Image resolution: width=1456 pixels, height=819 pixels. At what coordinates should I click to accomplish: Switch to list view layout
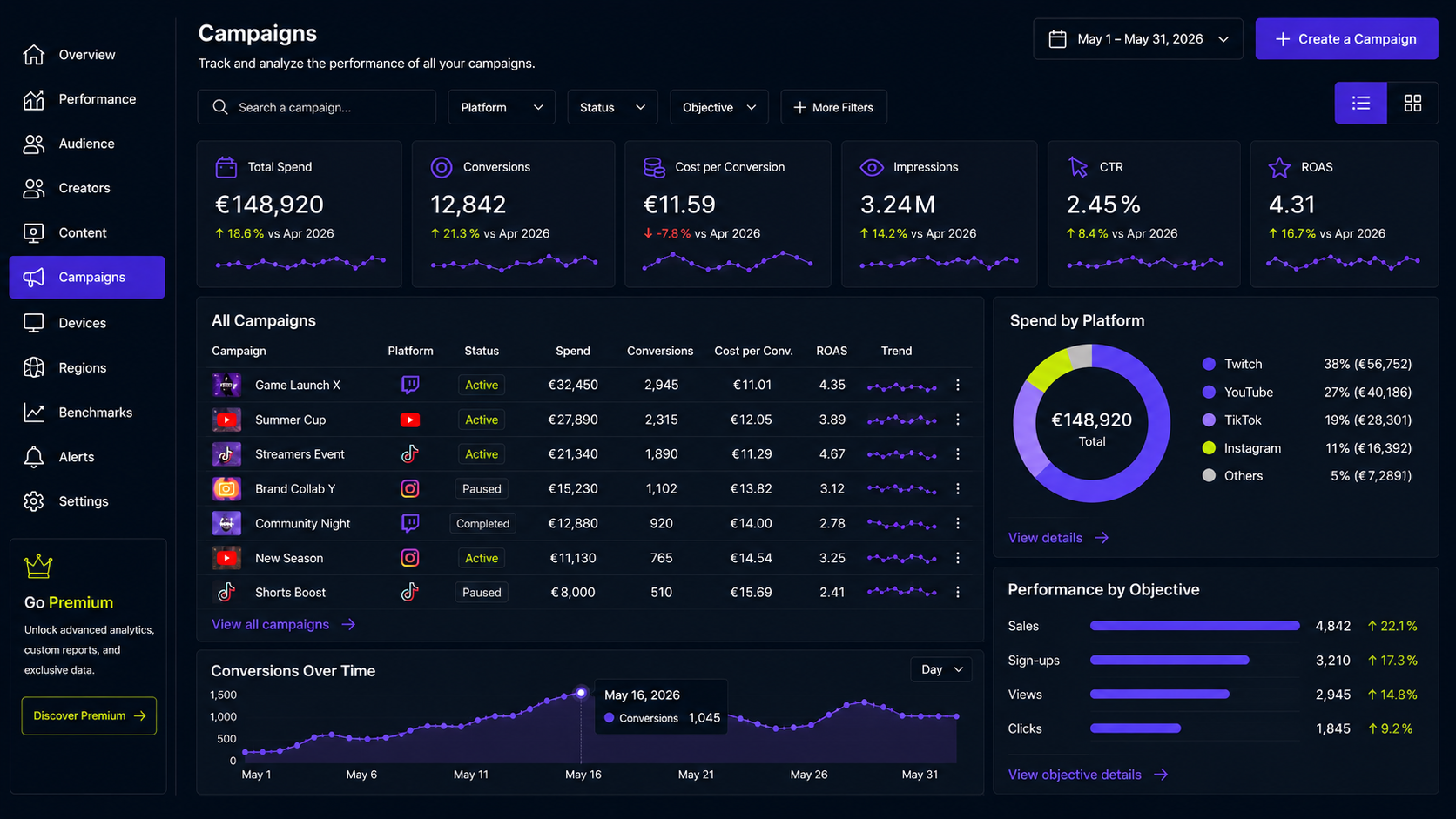coord(1360,104)
